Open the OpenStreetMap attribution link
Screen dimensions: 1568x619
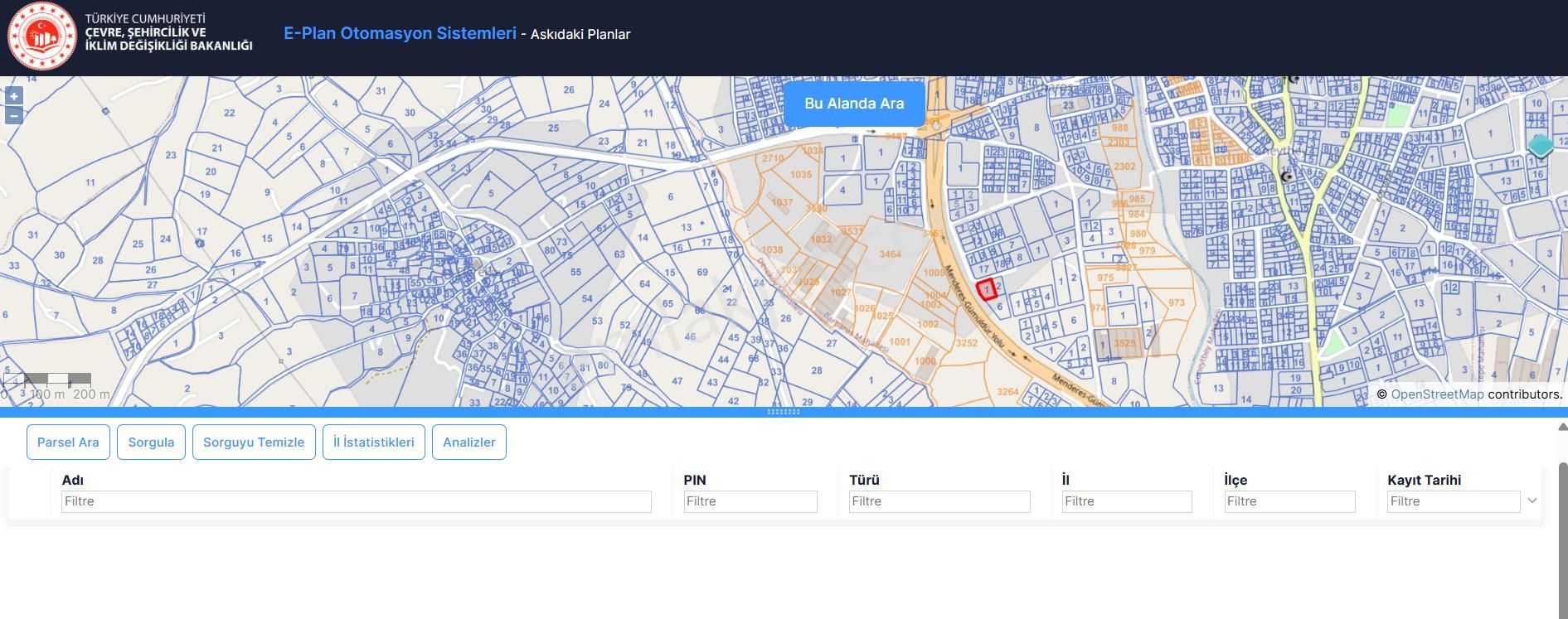pyautogui.click(x=1437, y=394)
